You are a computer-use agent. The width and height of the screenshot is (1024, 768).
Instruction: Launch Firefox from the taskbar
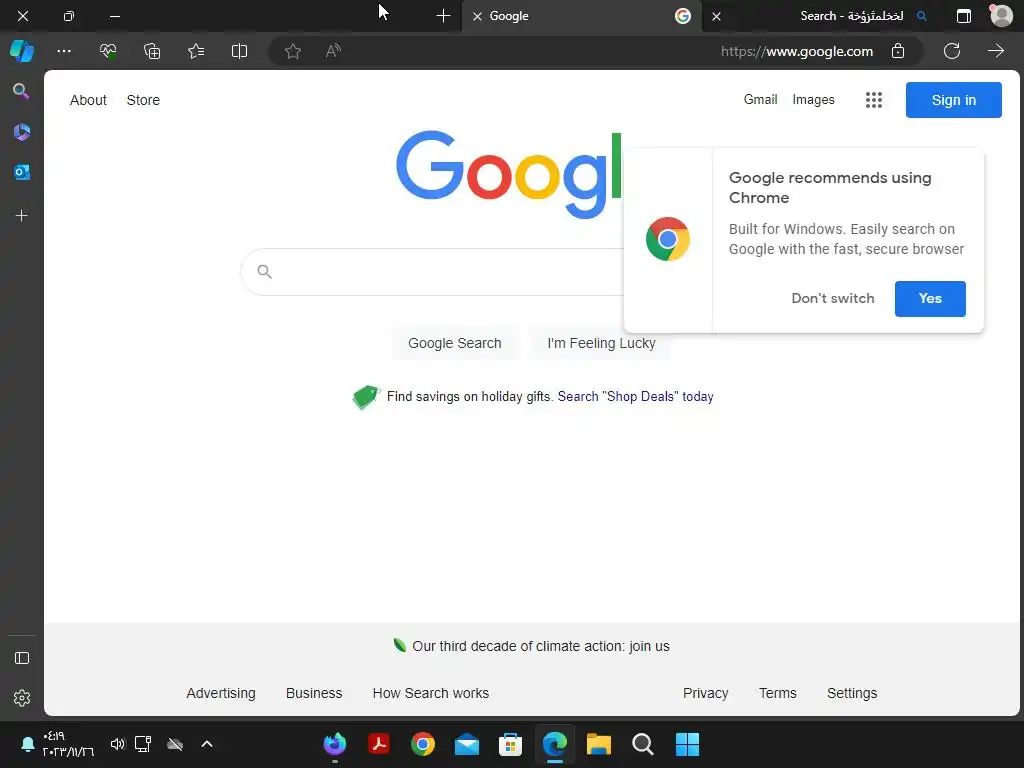click(x=335, y=744)
